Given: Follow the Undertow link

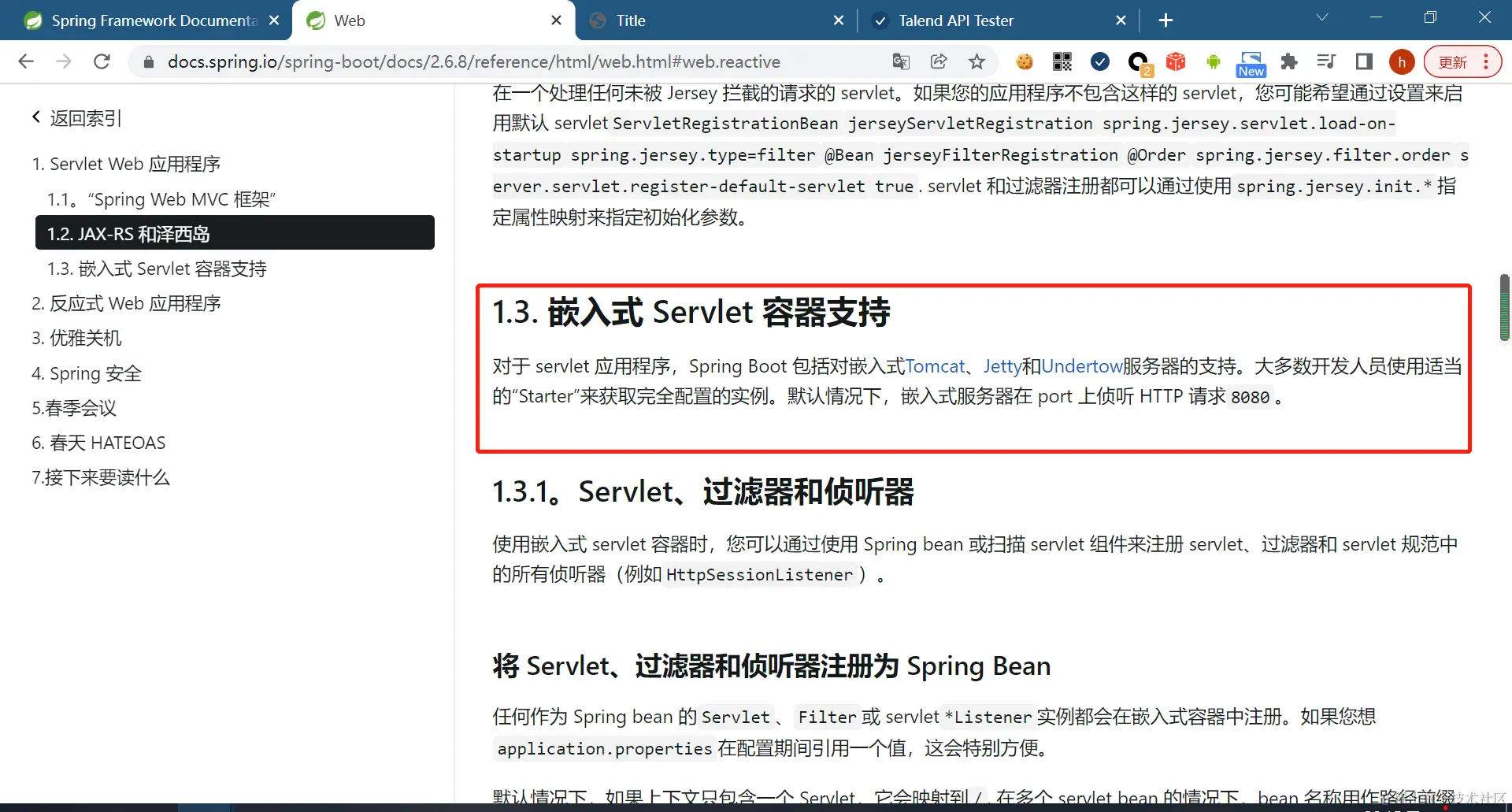Looking at the screenshot, I should [1082, 366].
